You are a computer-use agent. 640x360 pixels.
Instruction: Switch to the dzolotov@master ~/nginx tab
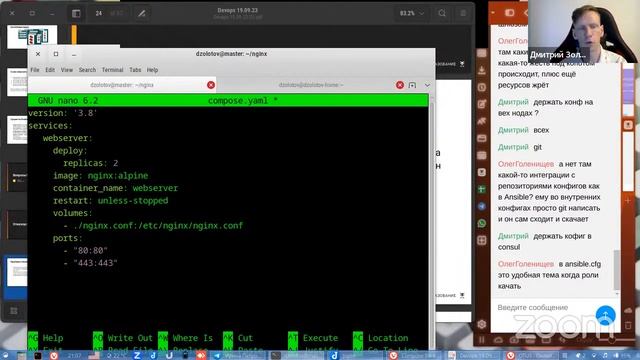122,85
